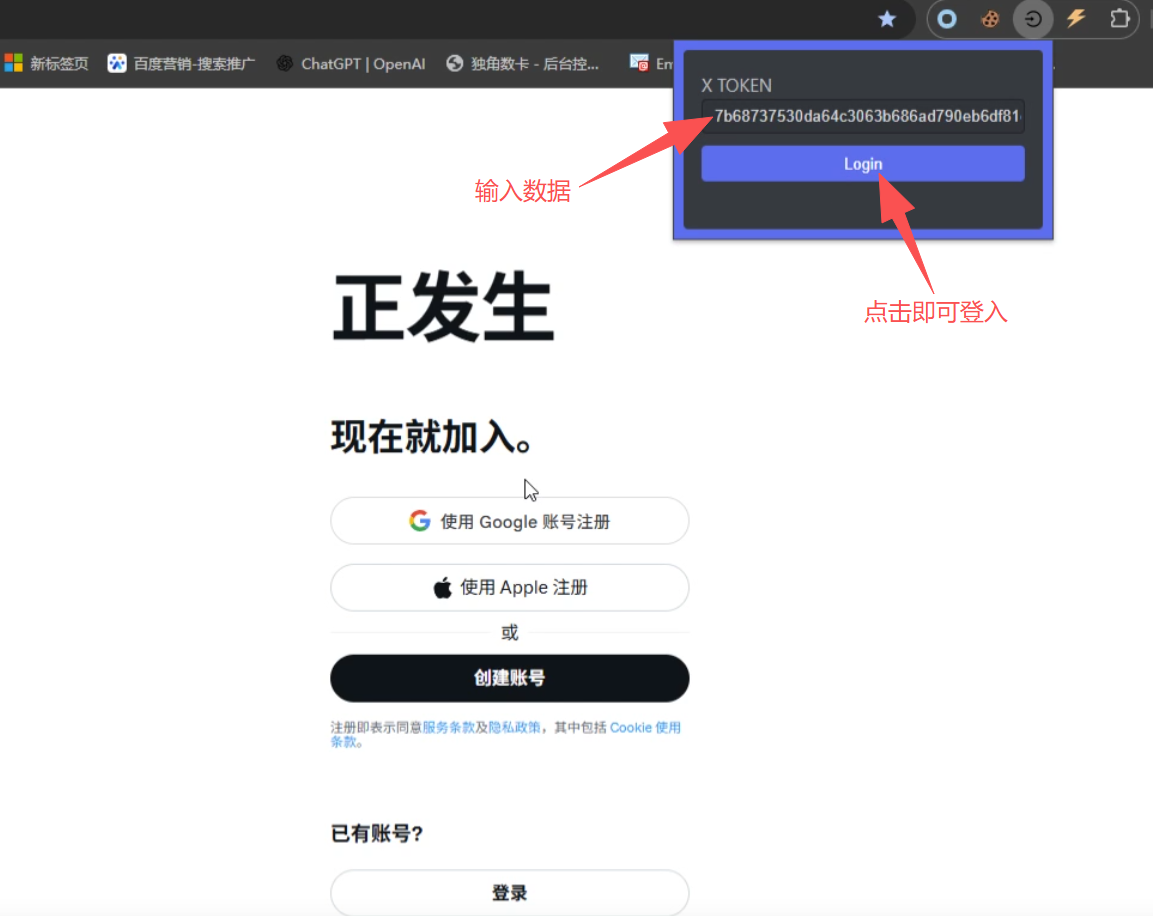Open the Extensions puzzle icon
Image resolution: width=1153 pixels, height=916 pixels.
(x=1119, y=18)
